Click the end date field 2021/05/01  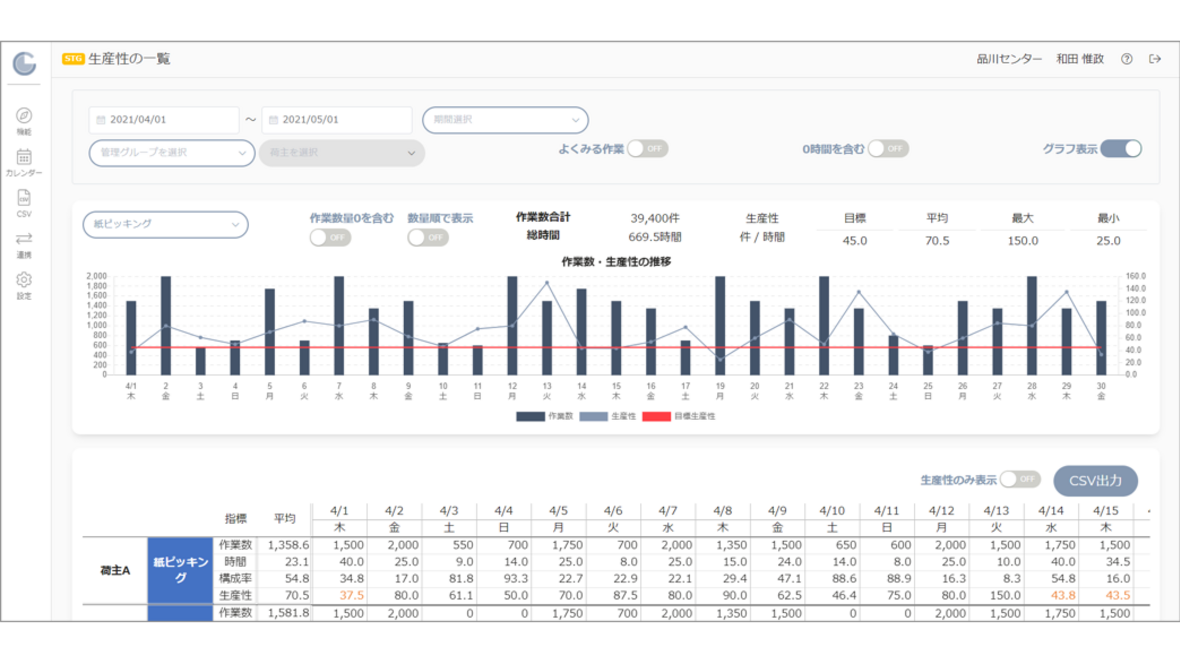pos(336,120)
